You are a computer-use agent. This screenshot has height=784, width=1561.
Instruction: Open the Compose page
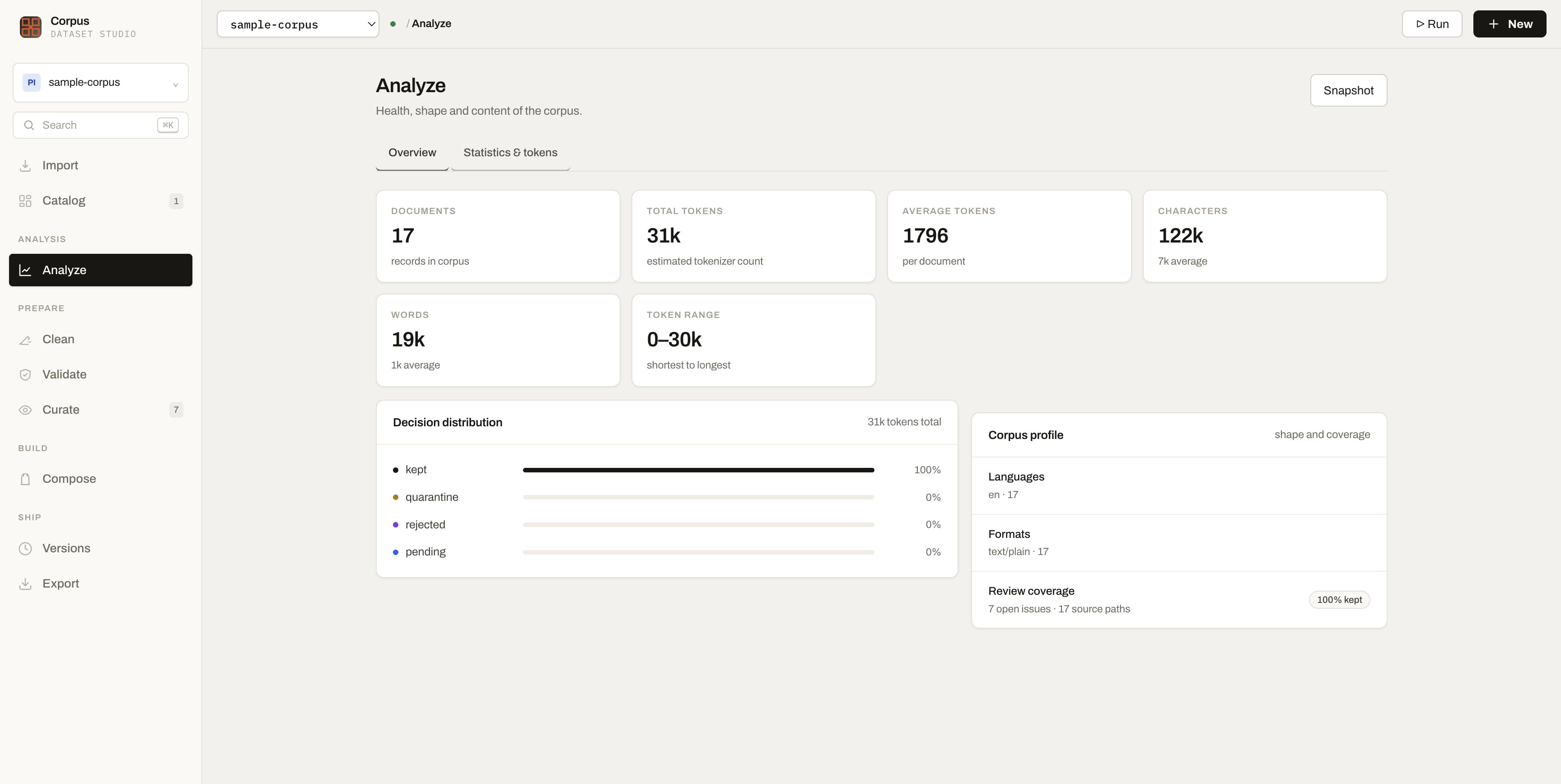coord(101,479)
